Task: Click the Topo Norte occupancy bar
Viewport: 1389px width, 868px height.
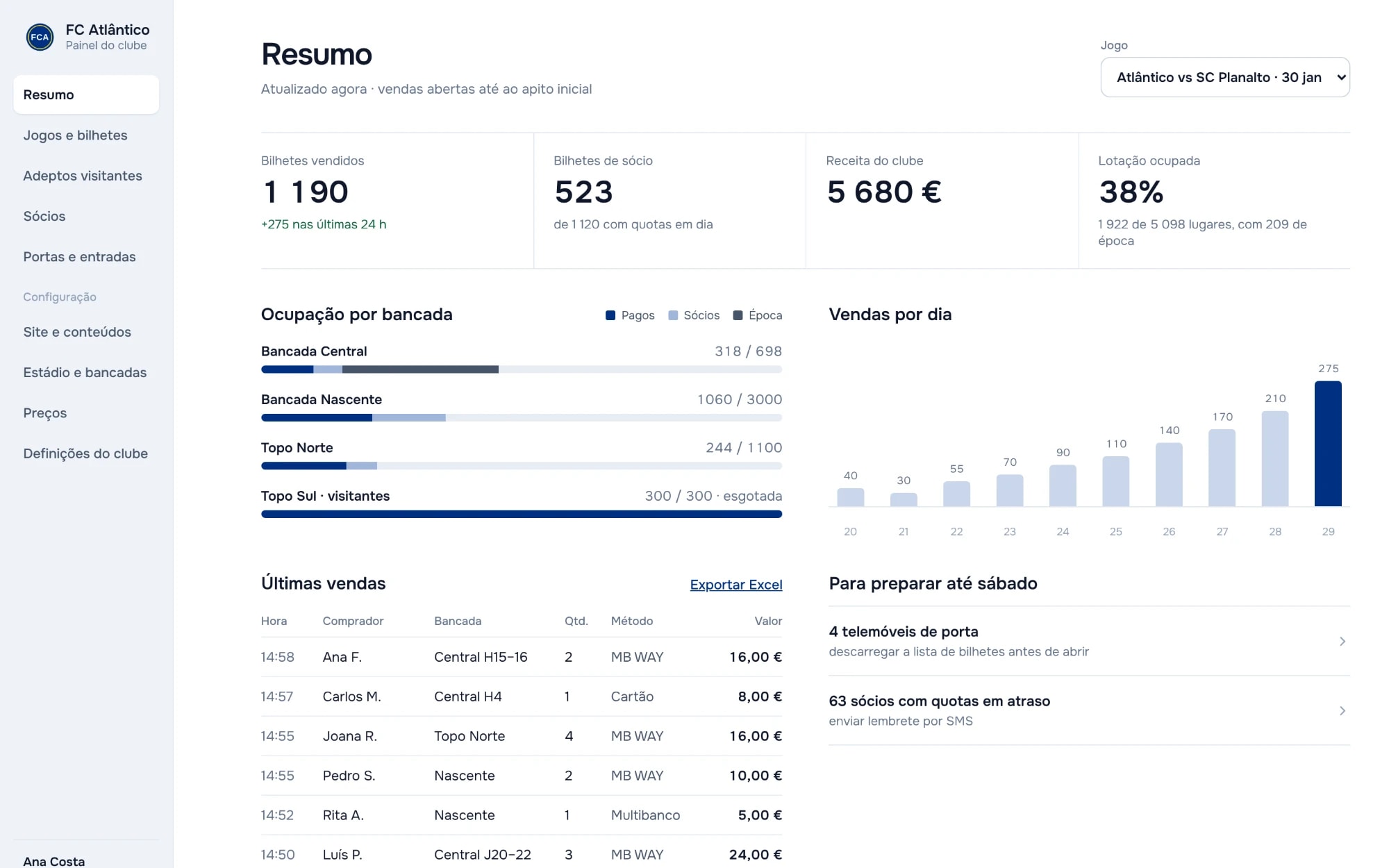Action: [x=522, y=466]
